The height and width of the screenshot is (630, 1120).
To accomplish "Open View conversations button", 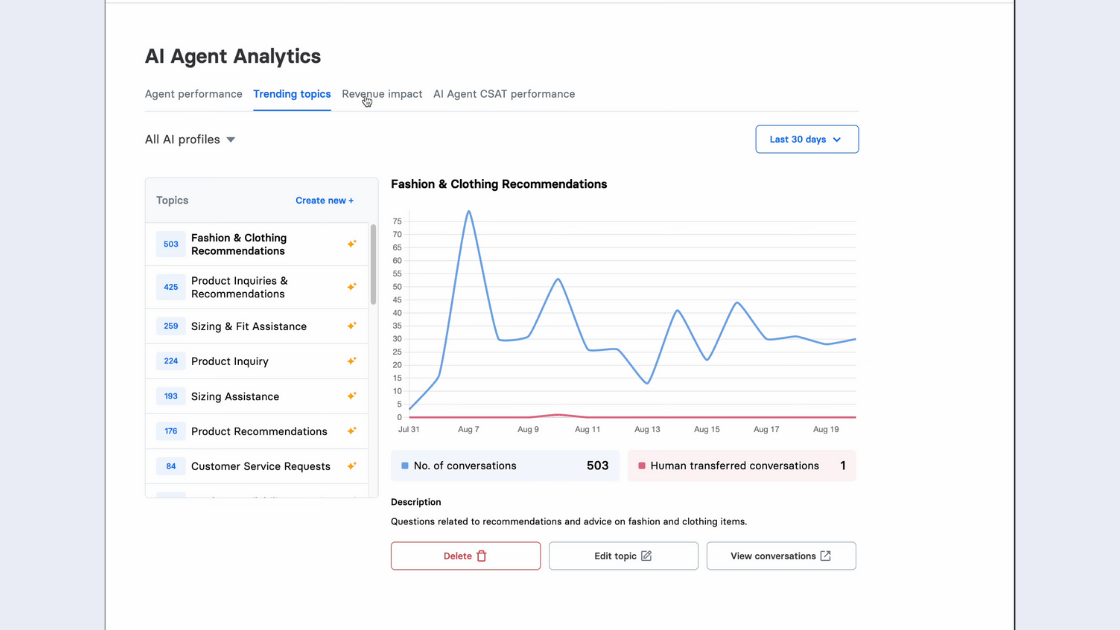I will 780,556.
